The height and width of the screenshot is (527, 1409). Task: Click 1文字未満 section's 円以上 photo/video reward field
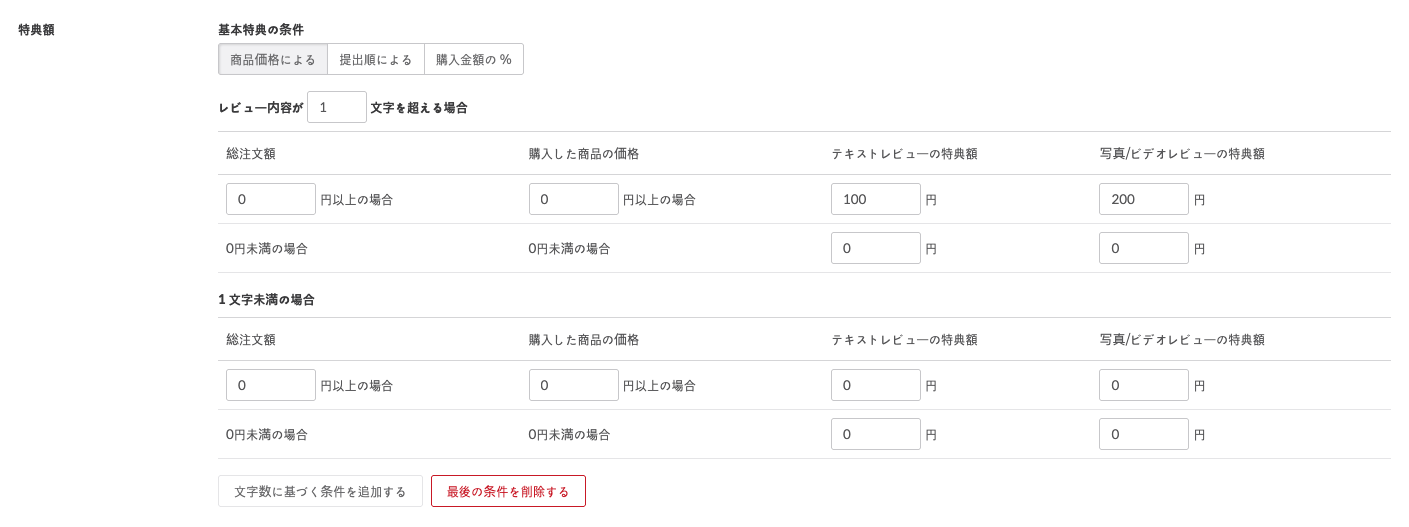[1144, 385]
